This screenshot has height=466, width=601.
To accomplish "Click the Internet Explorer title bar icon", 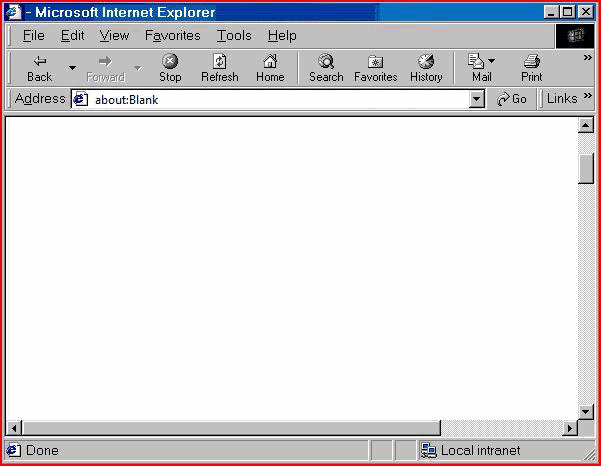I will pyautogui.click(x=13, y=12).
